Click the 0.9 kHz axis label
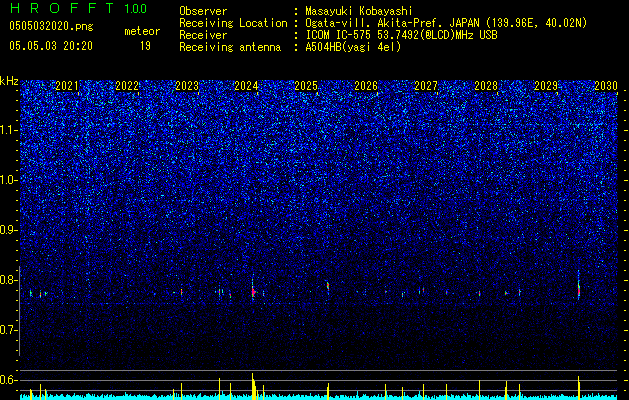 click(x=9, y=230)
